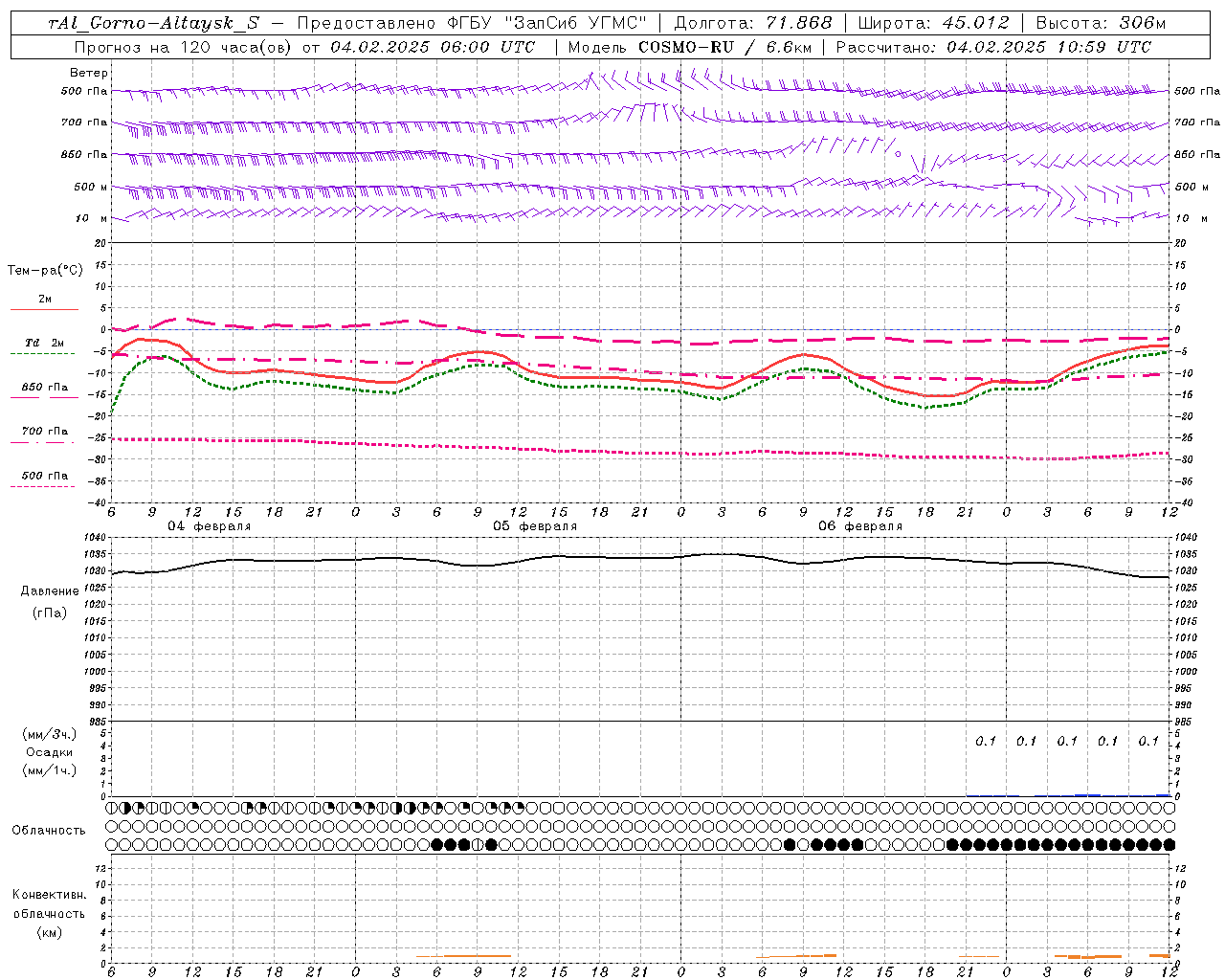Click the dotted line sample under legend '500 гПа'
The height and width of the screenshot is (980, 1225).
pos(43,486)
